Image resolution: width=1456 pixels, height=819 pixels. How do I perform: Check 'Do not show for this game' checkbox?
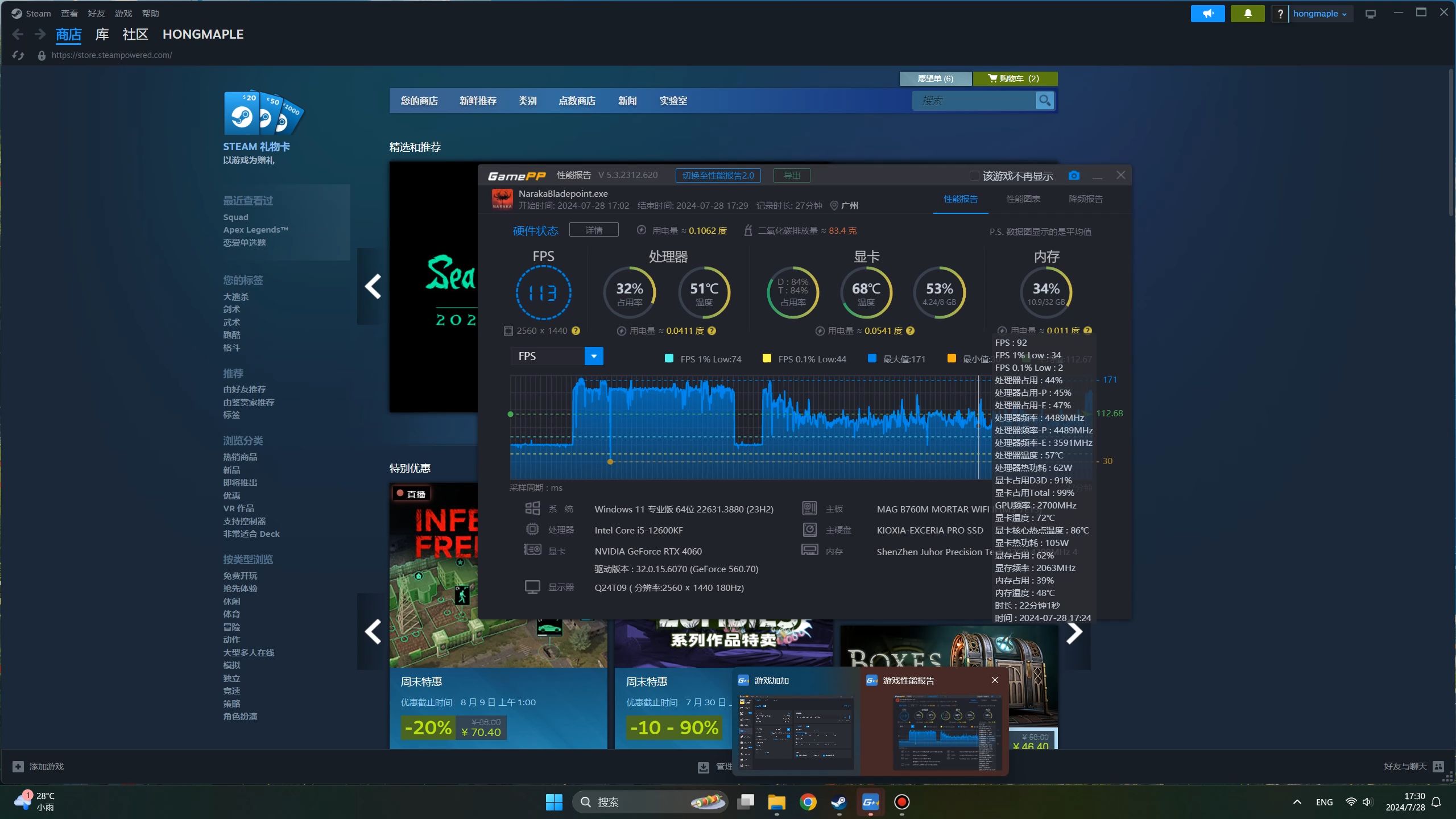974,176
